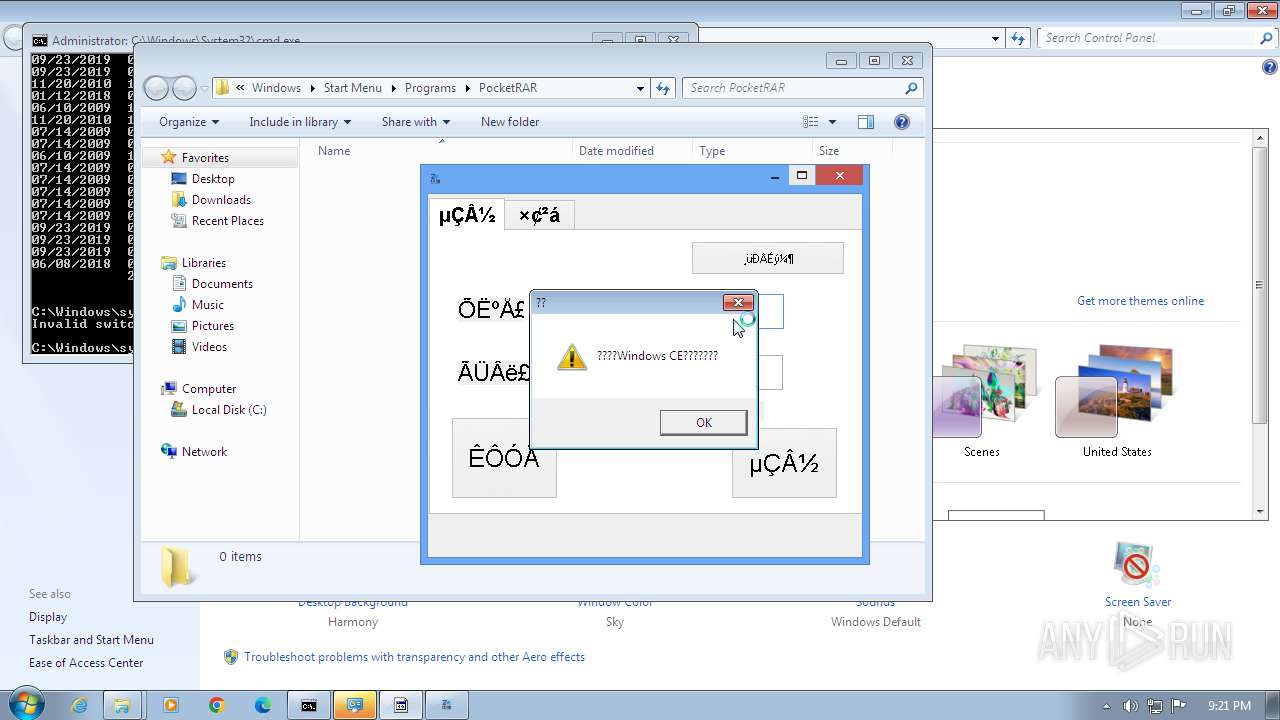This screenshot has height=720, width=1280.
Task: Open the Taskbar and Start Menu link
Action: tap(91, 640)
